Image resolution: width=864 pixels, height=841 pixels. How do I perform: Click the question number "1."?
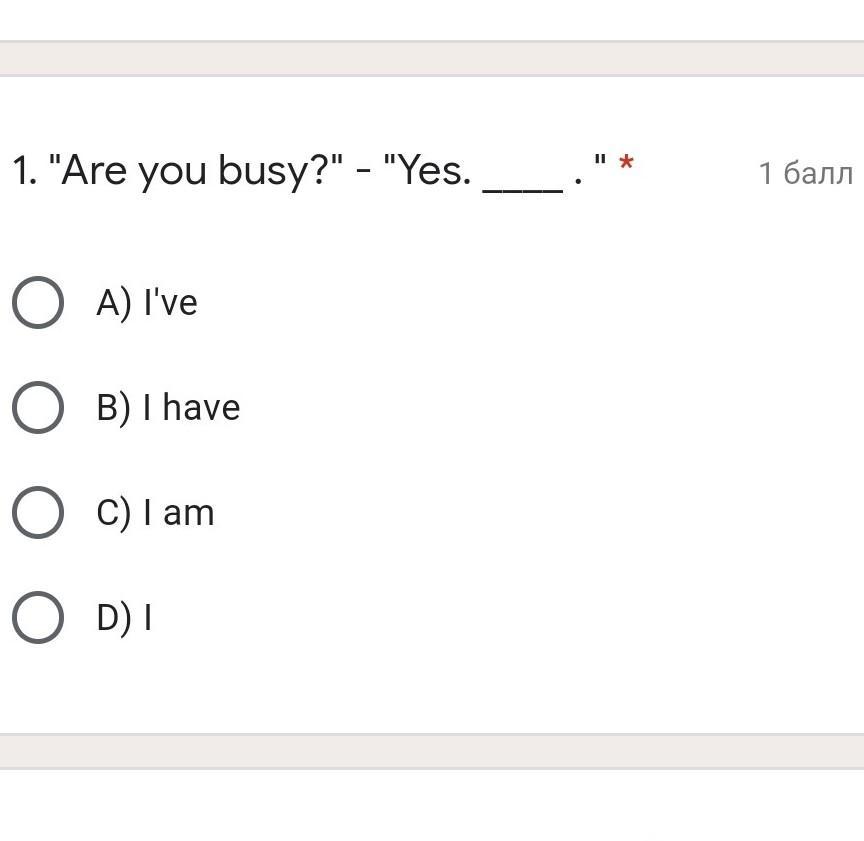pos(25,172)
